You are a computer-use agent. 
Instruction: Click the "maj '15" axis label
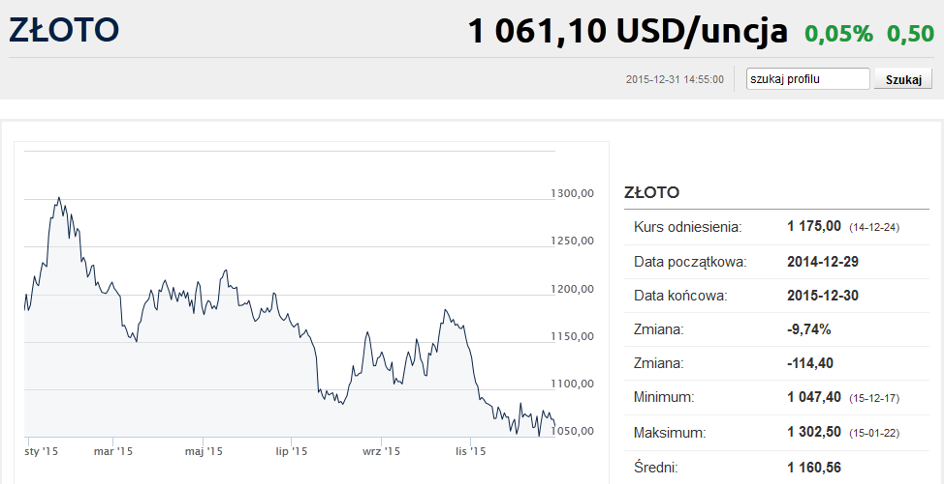[202, 452]
